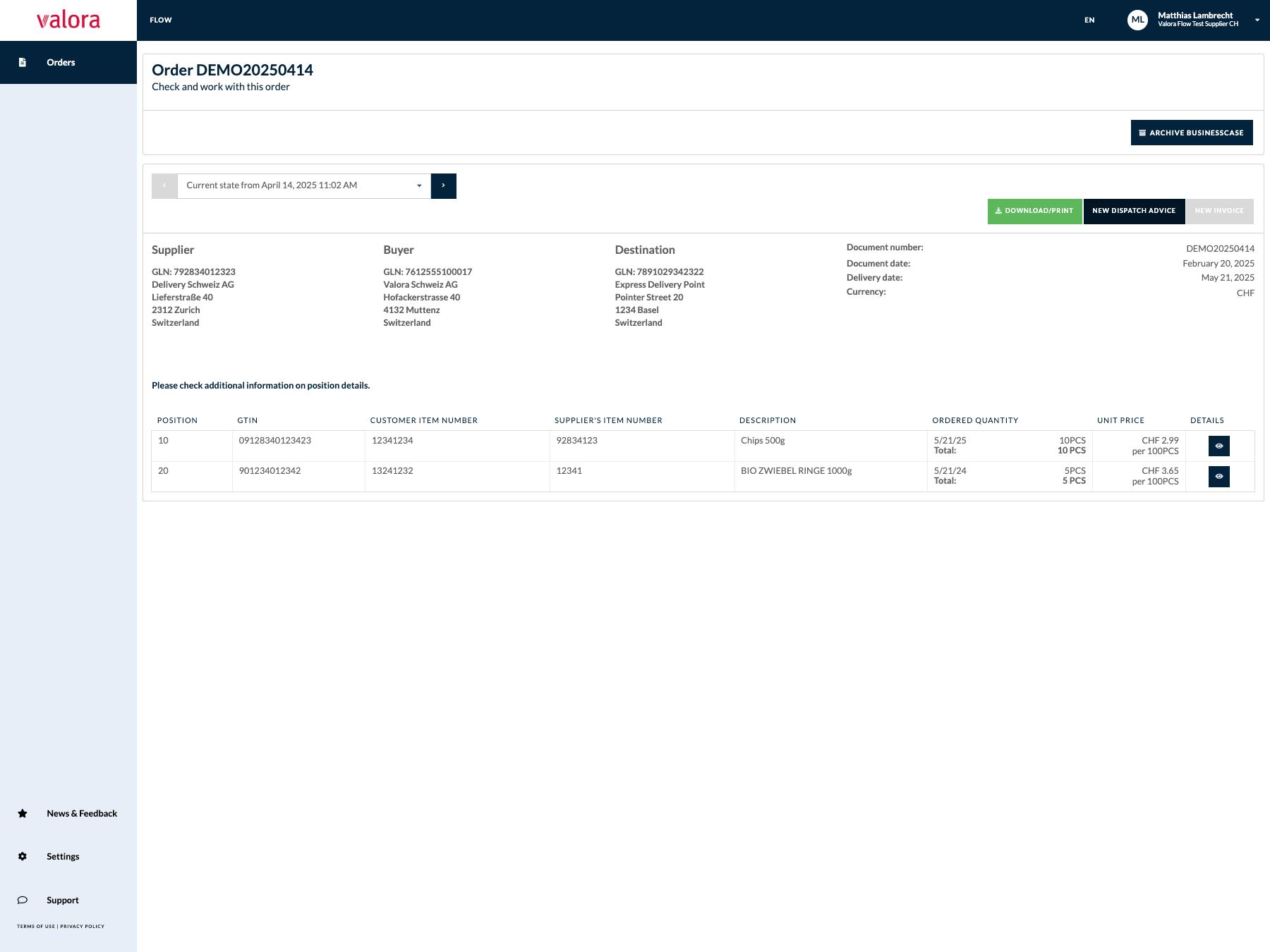This screenshot has width=1270, height=952.
Task: Click the document date February 20, 2025
Action: 1218,264
